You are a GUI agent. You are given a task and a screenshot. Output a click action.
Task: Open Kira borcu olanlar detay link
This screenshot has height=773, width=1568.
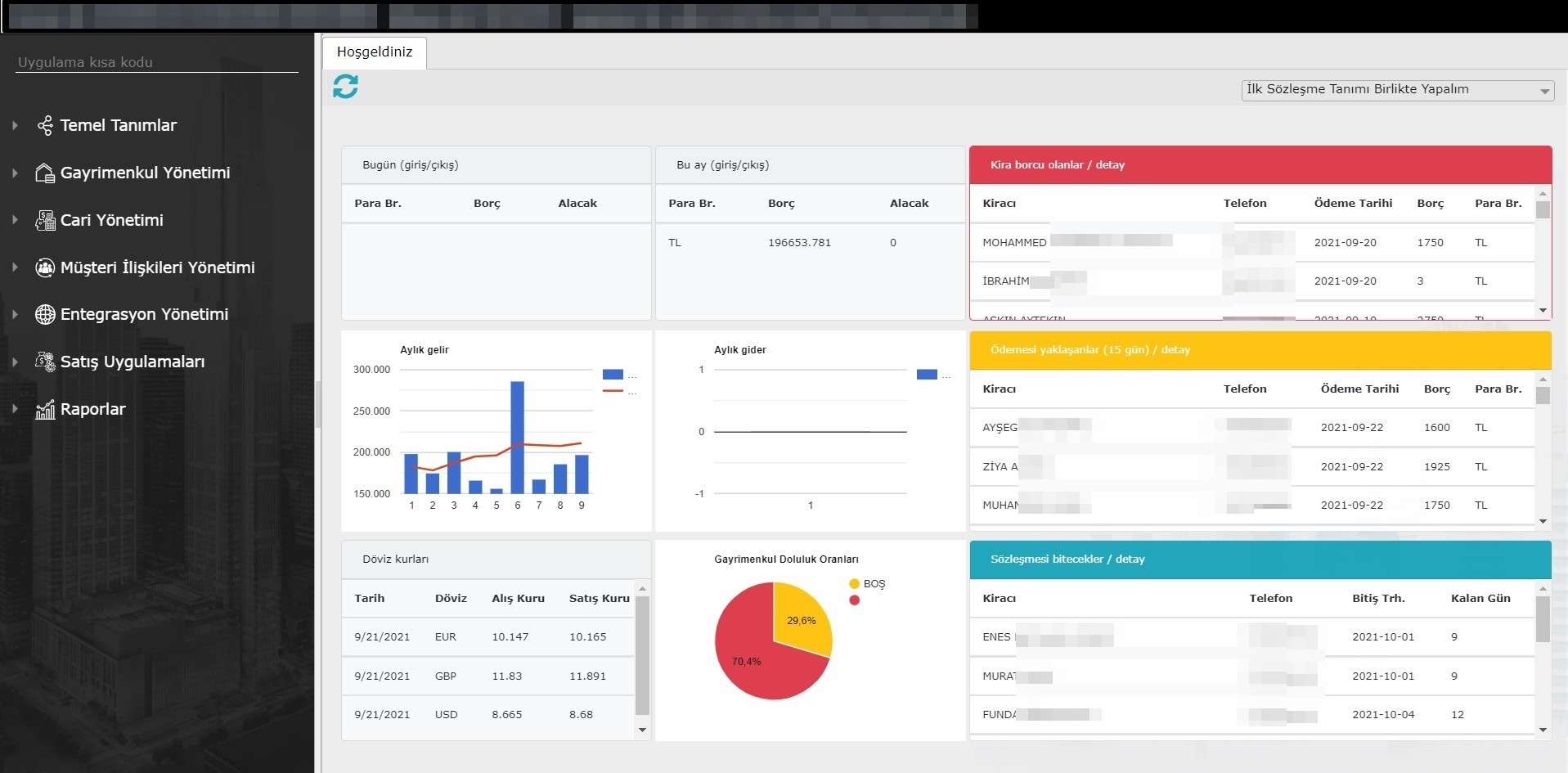(x=1057, y=165)
